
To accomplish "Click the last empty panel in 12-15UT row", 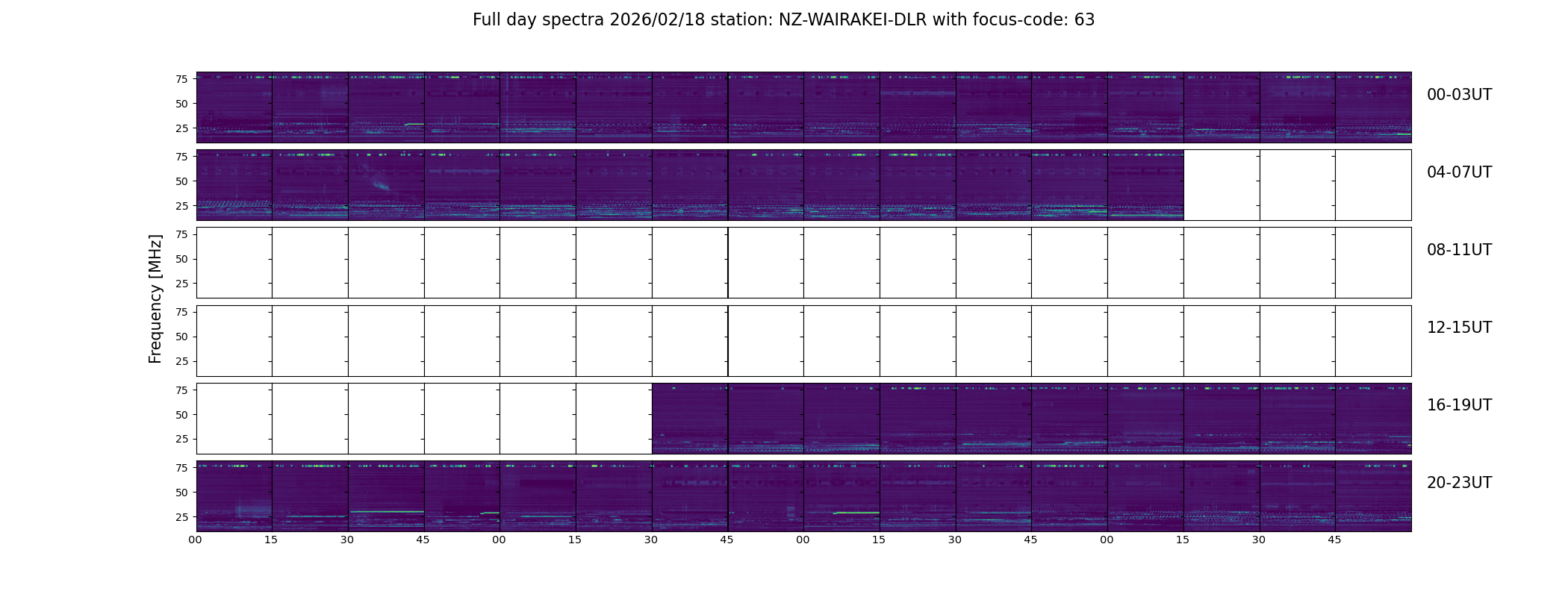I will [x=1373, y=340].
